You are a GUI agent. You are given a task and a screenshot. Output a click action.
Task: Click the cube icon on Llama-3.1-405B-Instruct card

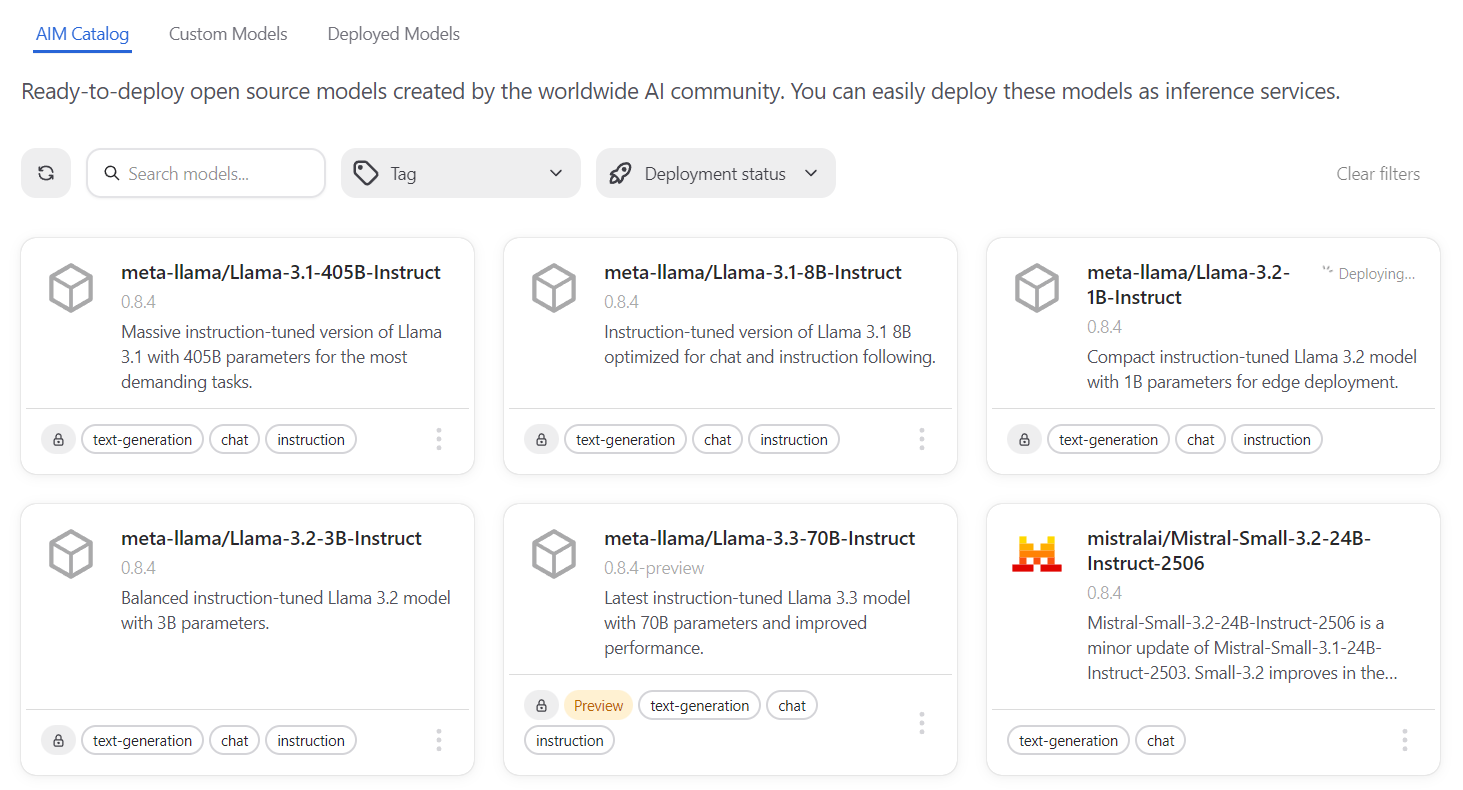pos(70,288)
